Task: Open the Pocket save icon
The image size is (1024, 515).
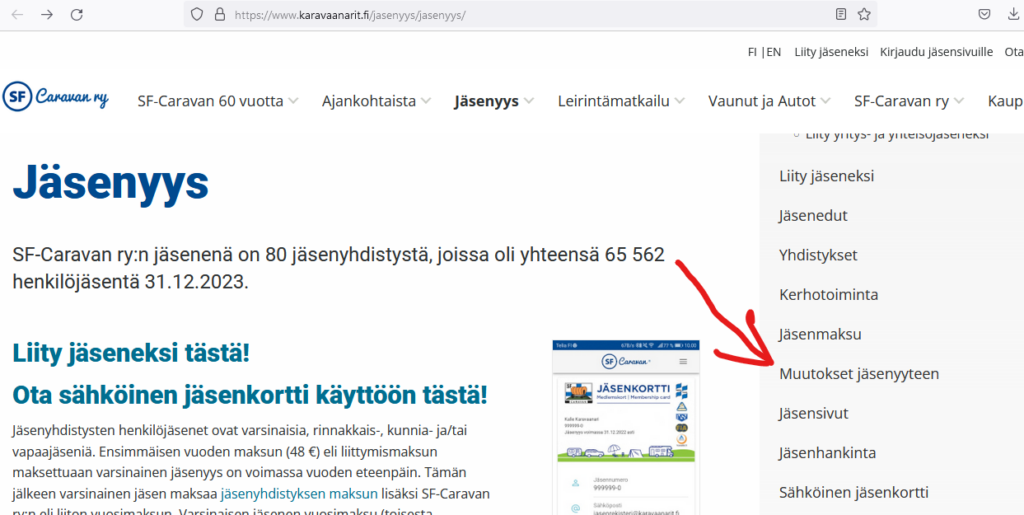Action: pyautogui.click(x=984, y=15)
